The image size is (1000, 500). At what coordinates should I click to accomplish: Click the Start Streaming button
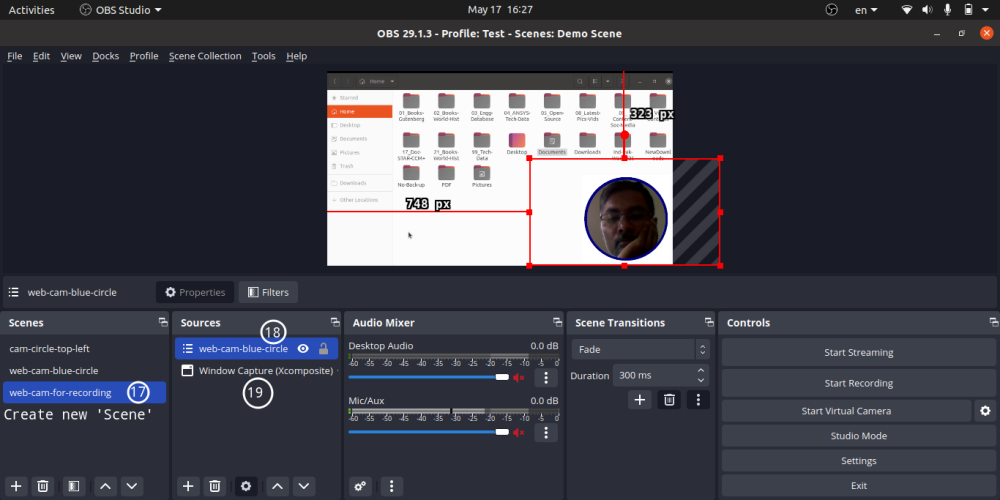click(858, 353)
